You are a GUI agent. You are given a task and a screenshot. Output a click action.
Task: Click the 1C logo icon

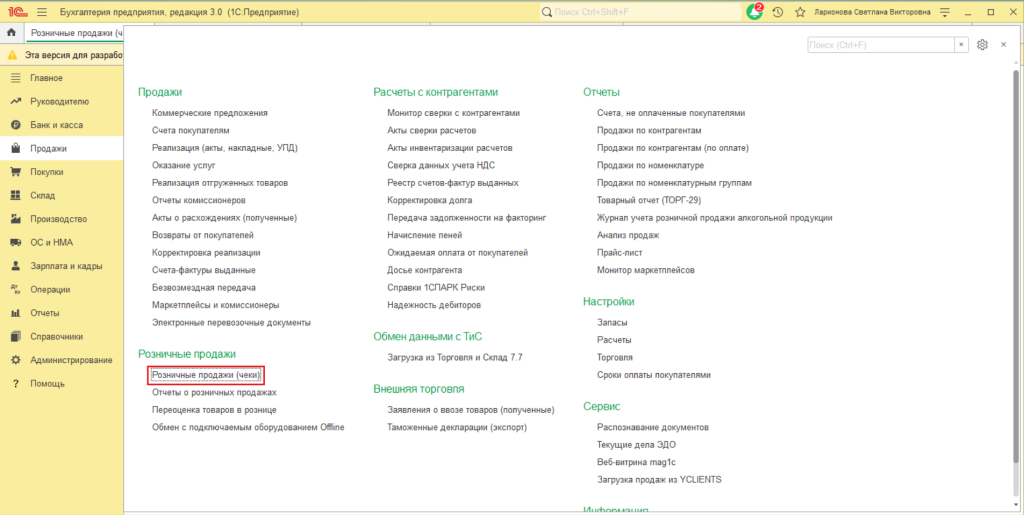(x=18, y=12)
